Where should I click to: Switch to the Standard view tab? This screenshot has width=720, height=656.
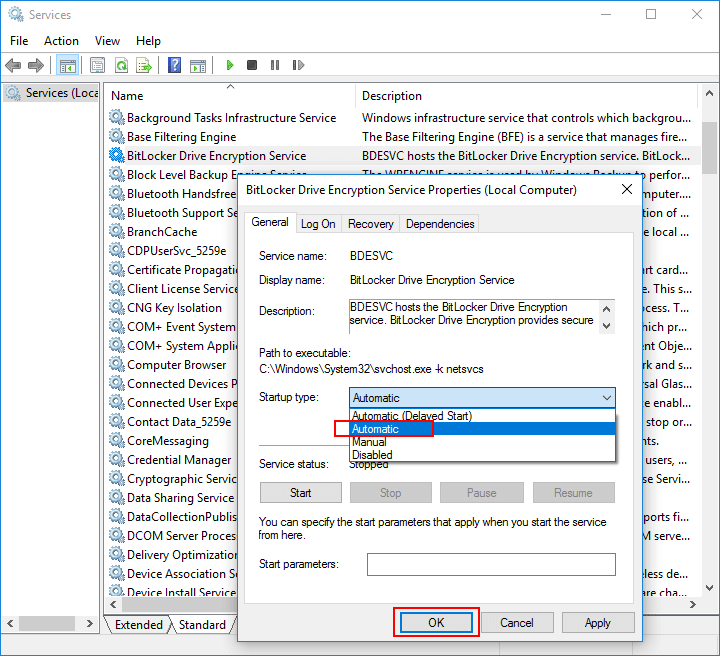(x=202, y=625)
